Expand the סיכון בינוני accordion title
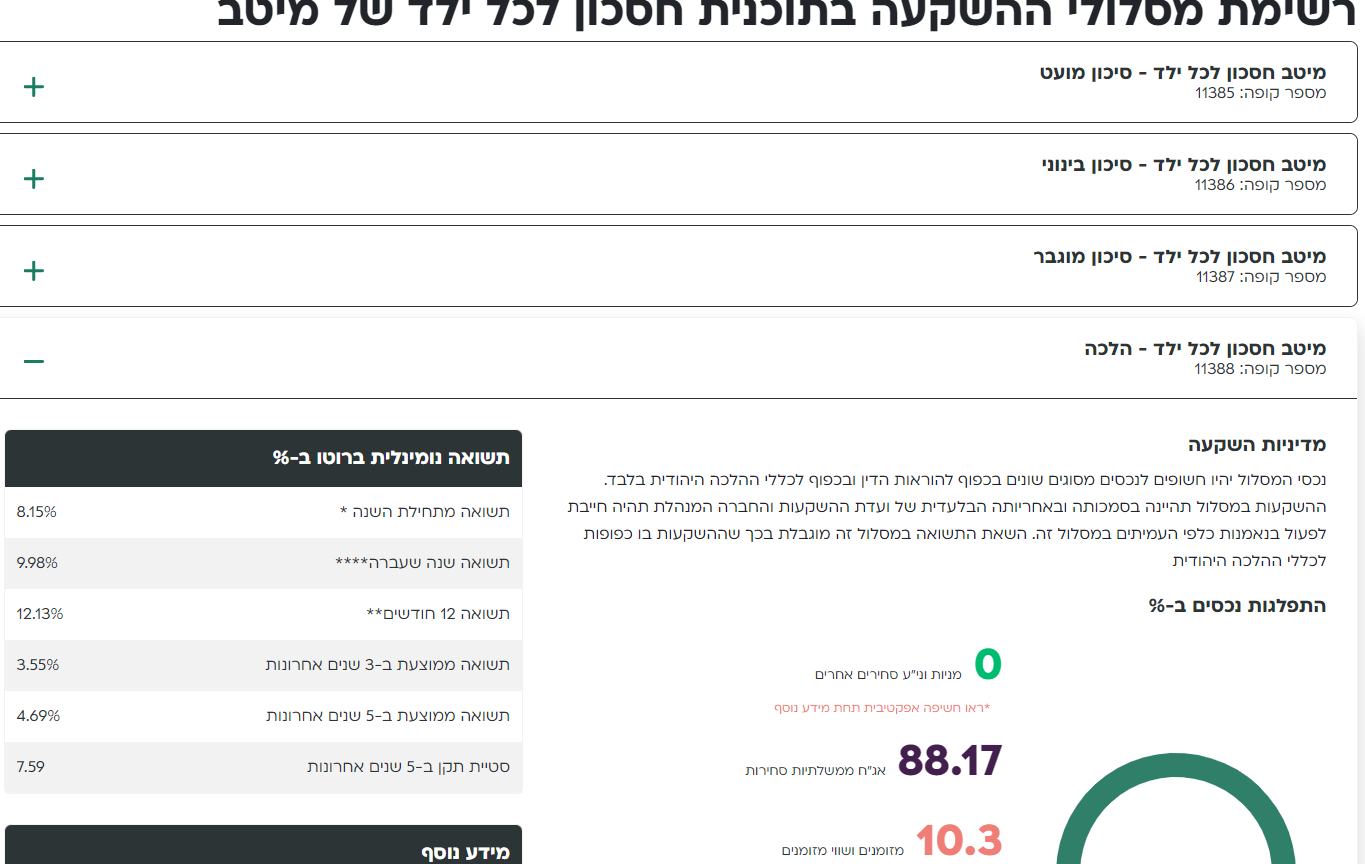Screen dimensions: 1365x864 click(1183, 165)
